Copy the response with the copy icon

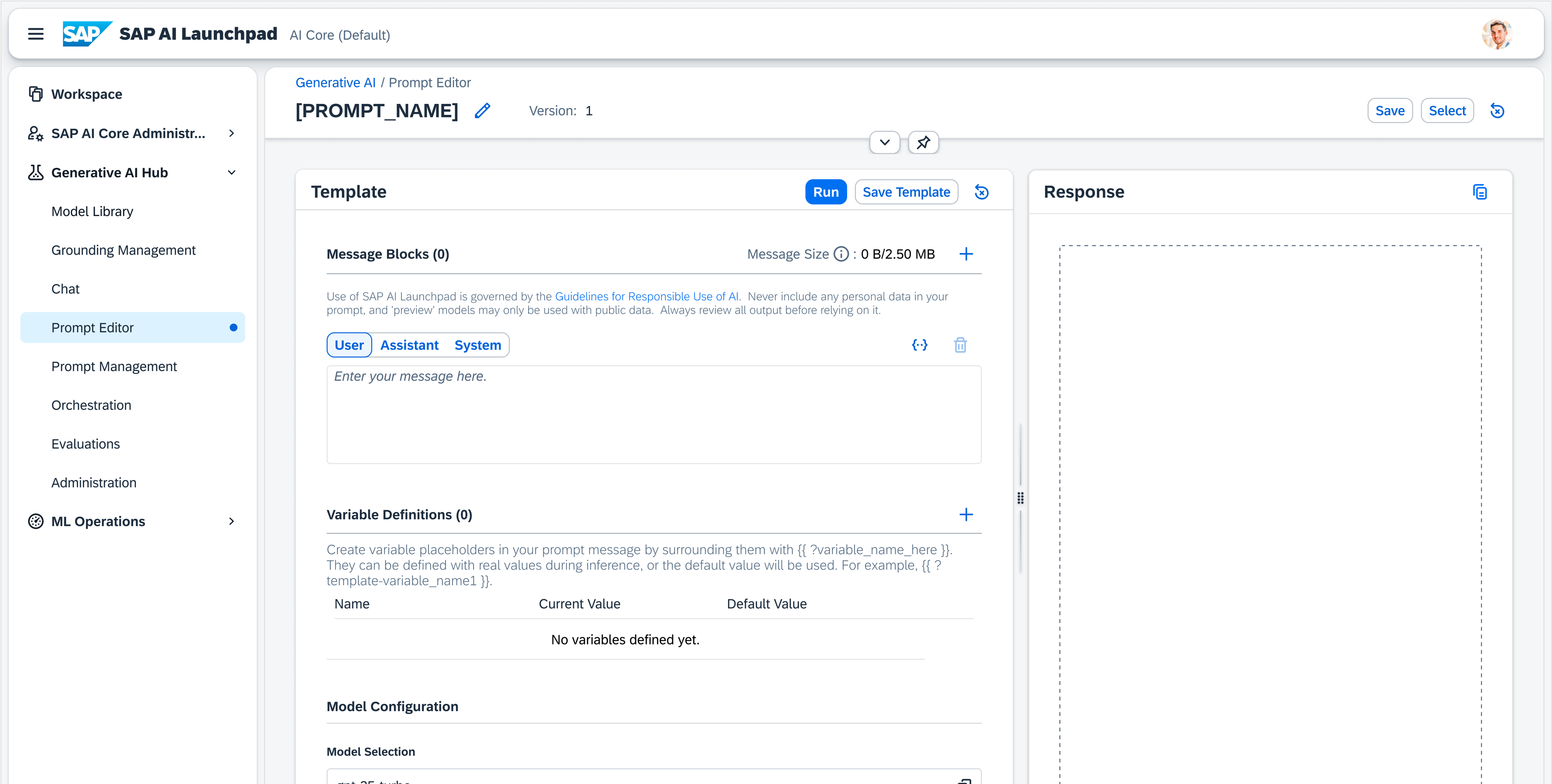click(x=1480, y=192)
